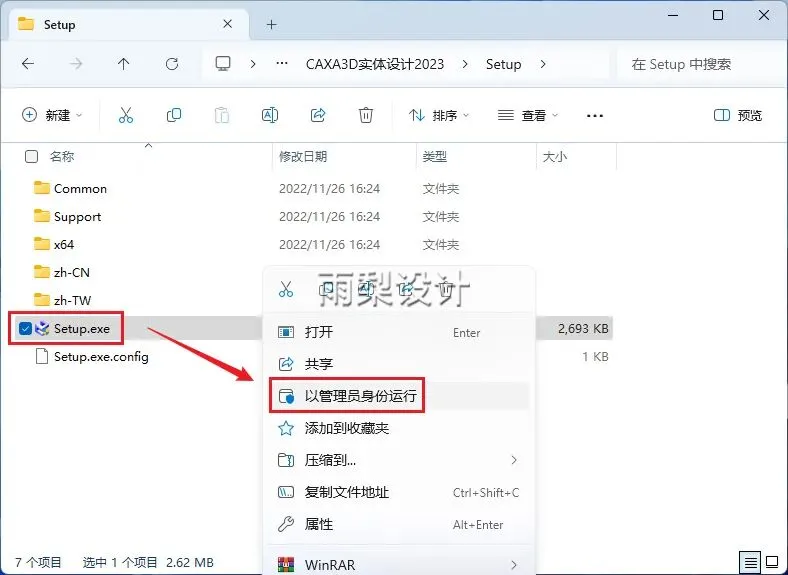This screenshot has height=575, width=788.
Task: Toggle the 预览 preview pane
Action: (738, 115)
